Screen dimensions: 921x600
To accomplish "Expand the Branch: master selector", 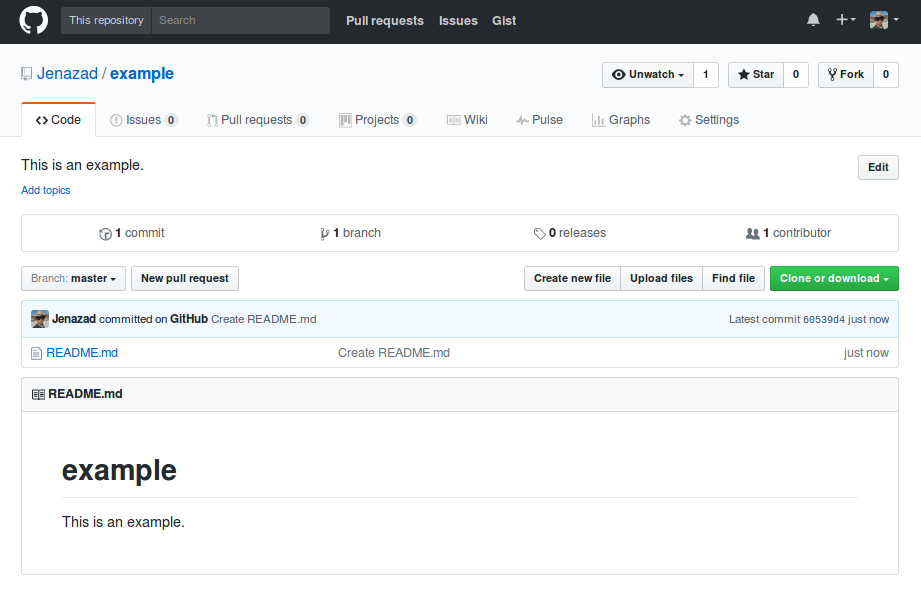I will 73,279.
